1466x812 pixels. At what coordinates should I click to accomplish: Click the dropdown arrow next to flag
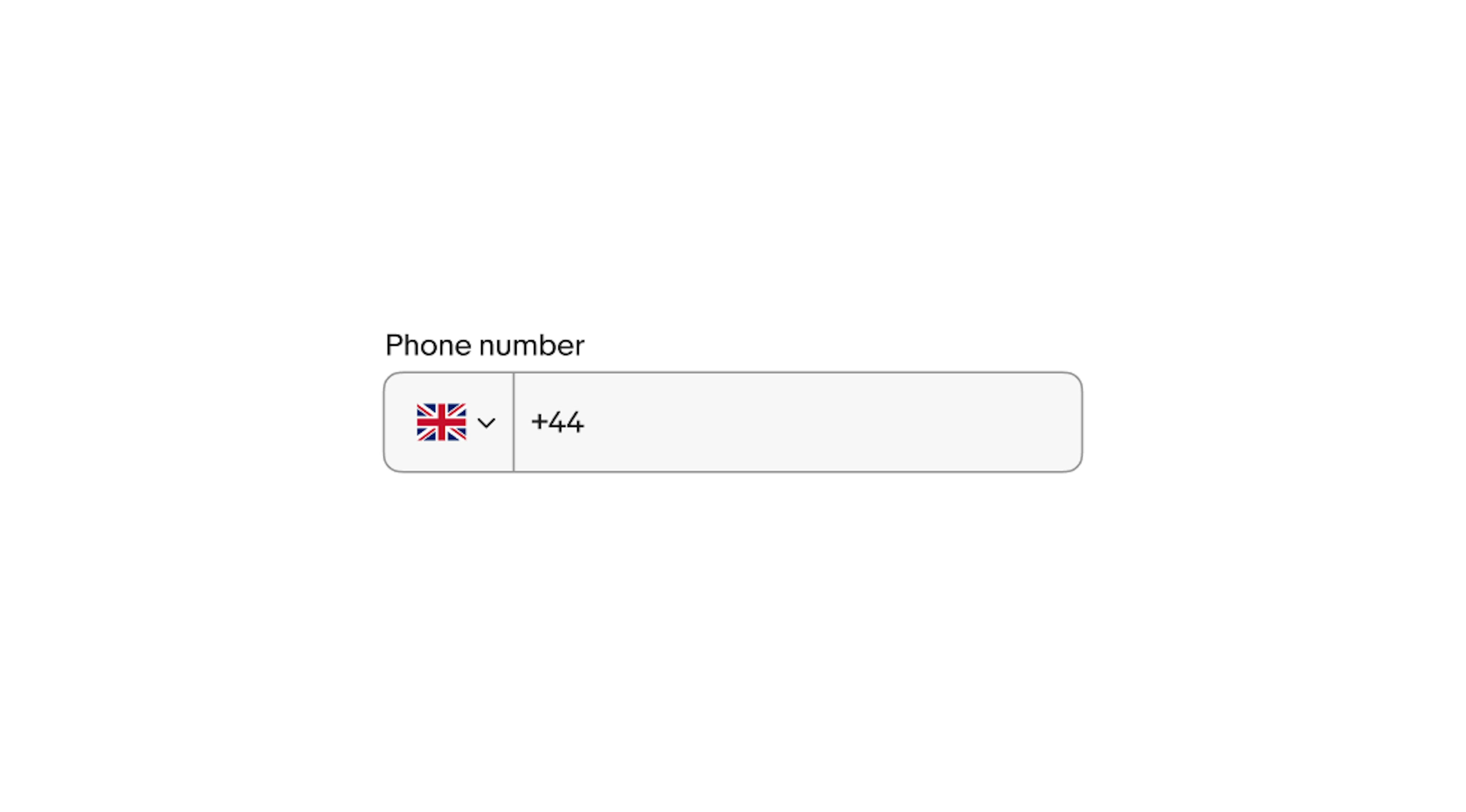click(487, 422)
